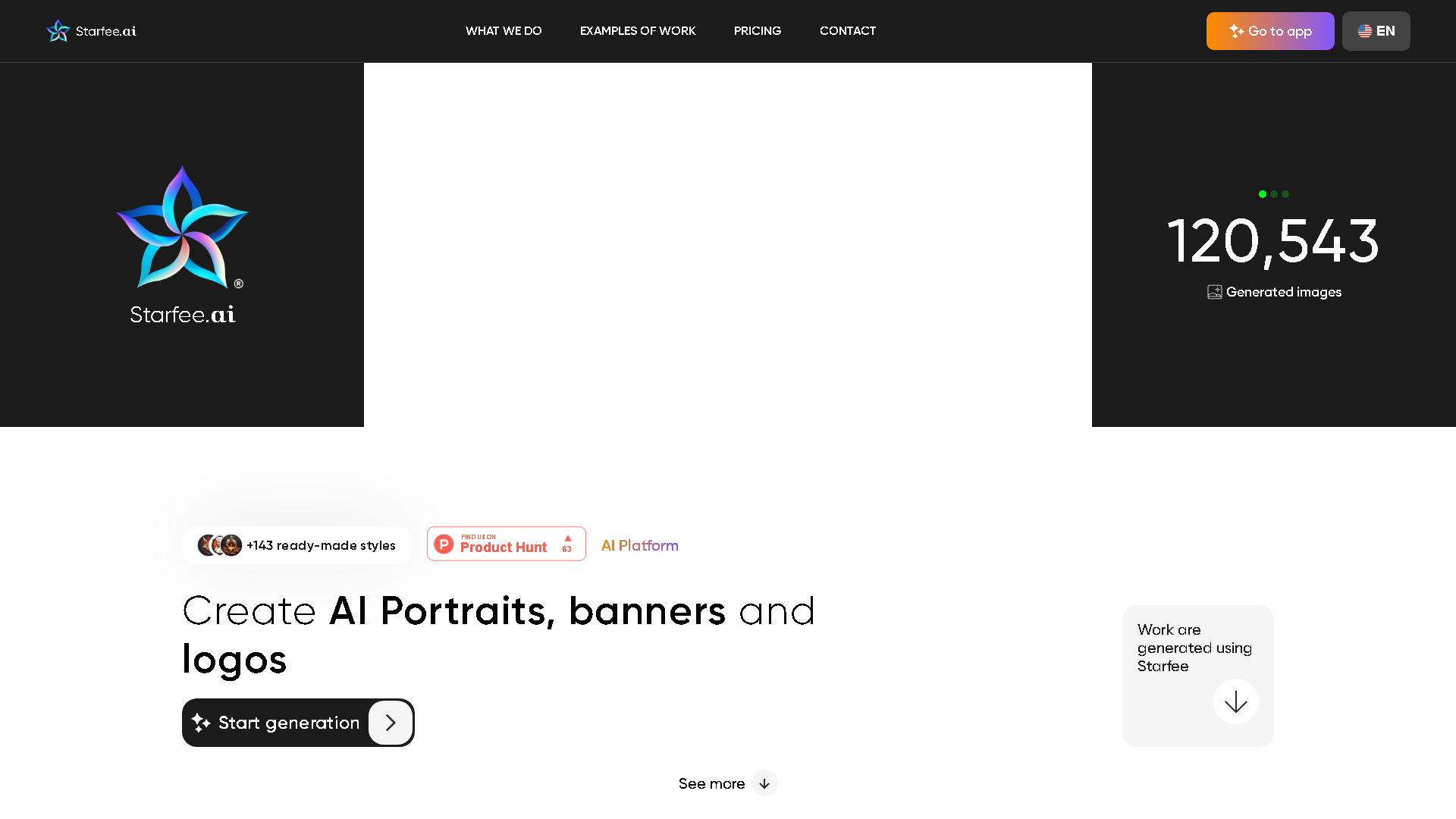Open the EXAMPLES OF WORK menu item
Viewport: 1456px width, 819px height.
point(638,31)
